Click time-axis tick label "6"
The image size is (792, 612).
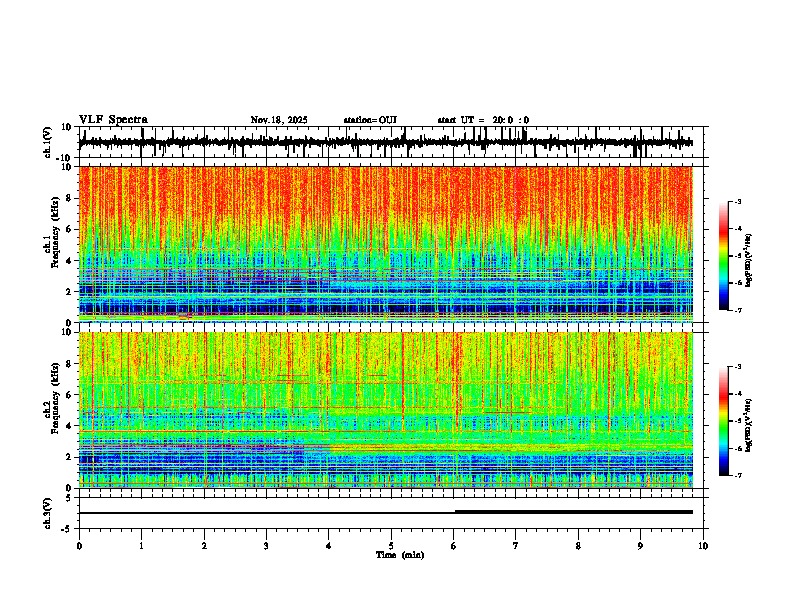(x=453, y=546)
